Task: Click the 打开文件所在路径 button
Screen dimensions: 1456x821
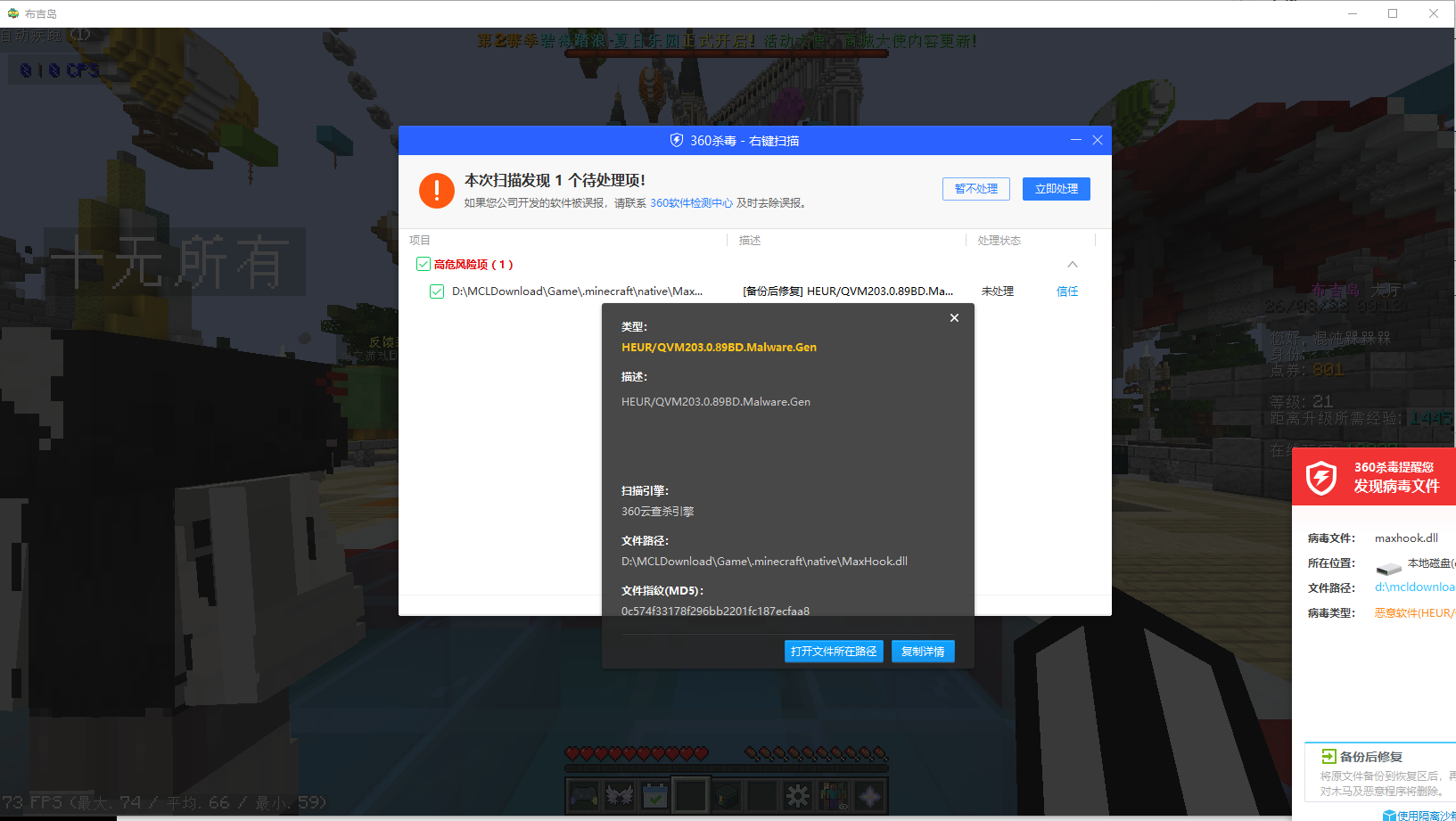Action: pyautogui.click(x=834, y=652)
